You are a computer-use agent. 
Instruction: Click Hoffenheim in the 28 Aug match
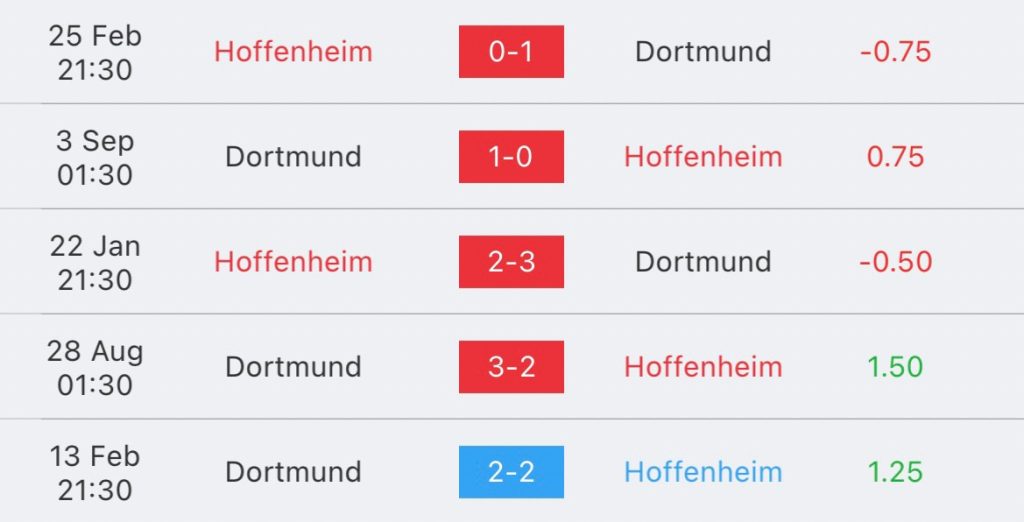(x=703, y=367)
